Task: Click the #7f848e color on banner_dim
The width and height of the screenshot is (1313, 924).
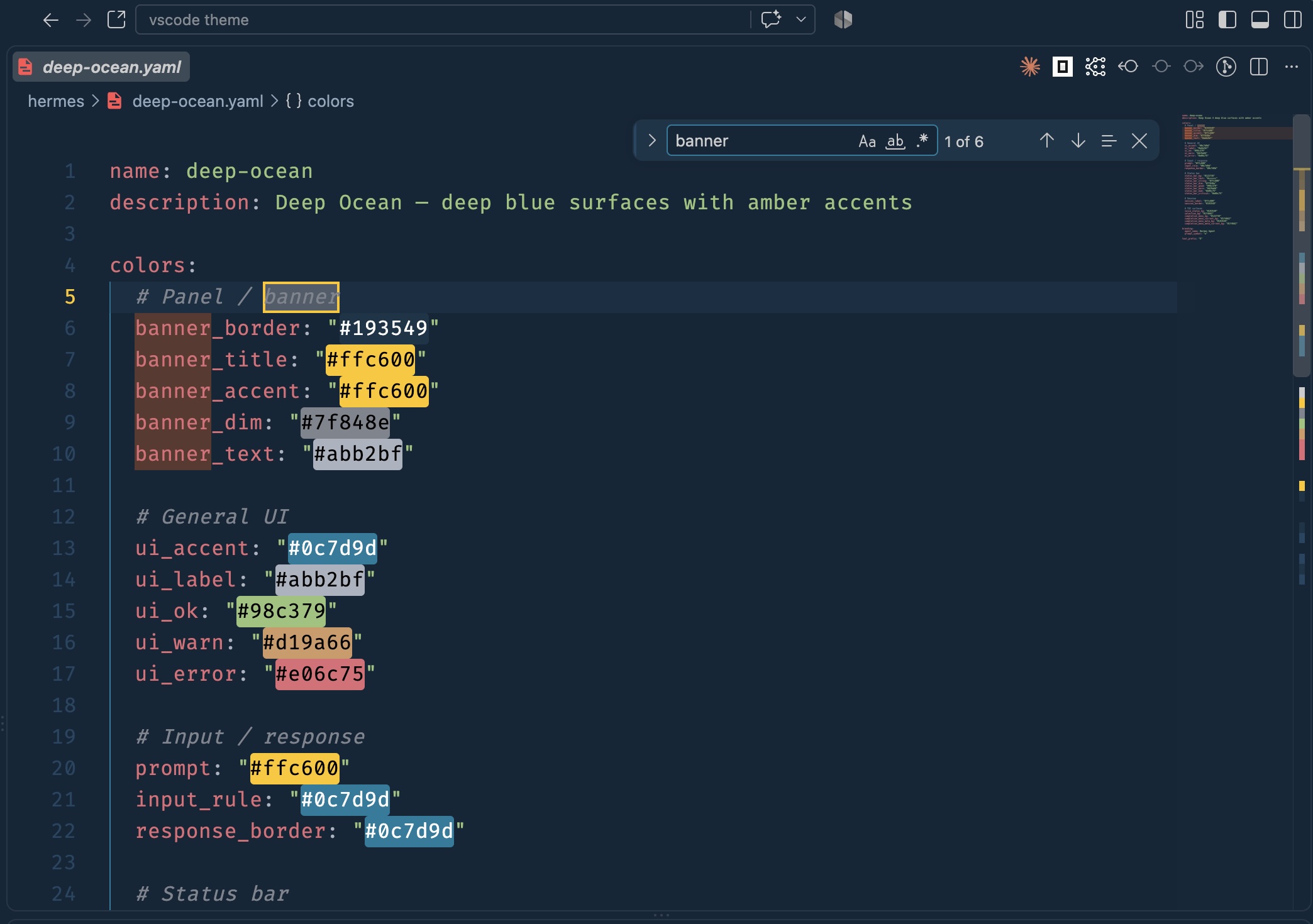Action: 345,422
